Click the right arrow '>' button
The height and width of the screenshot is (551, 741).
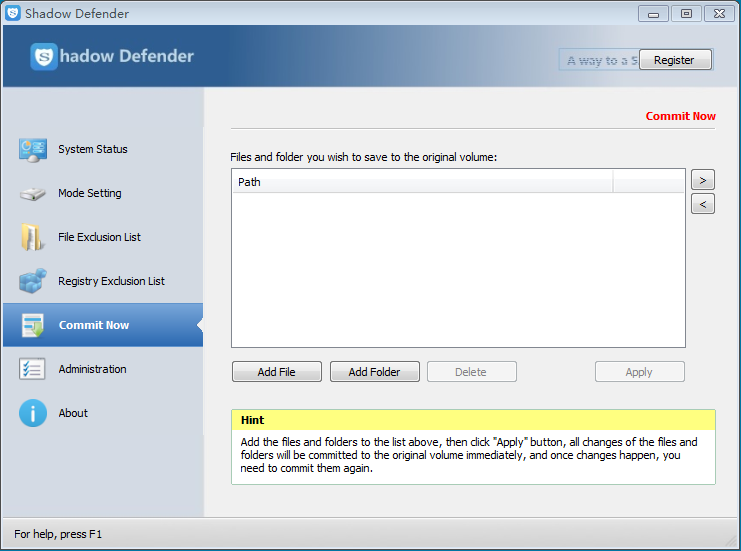click(x=702, y=180)
